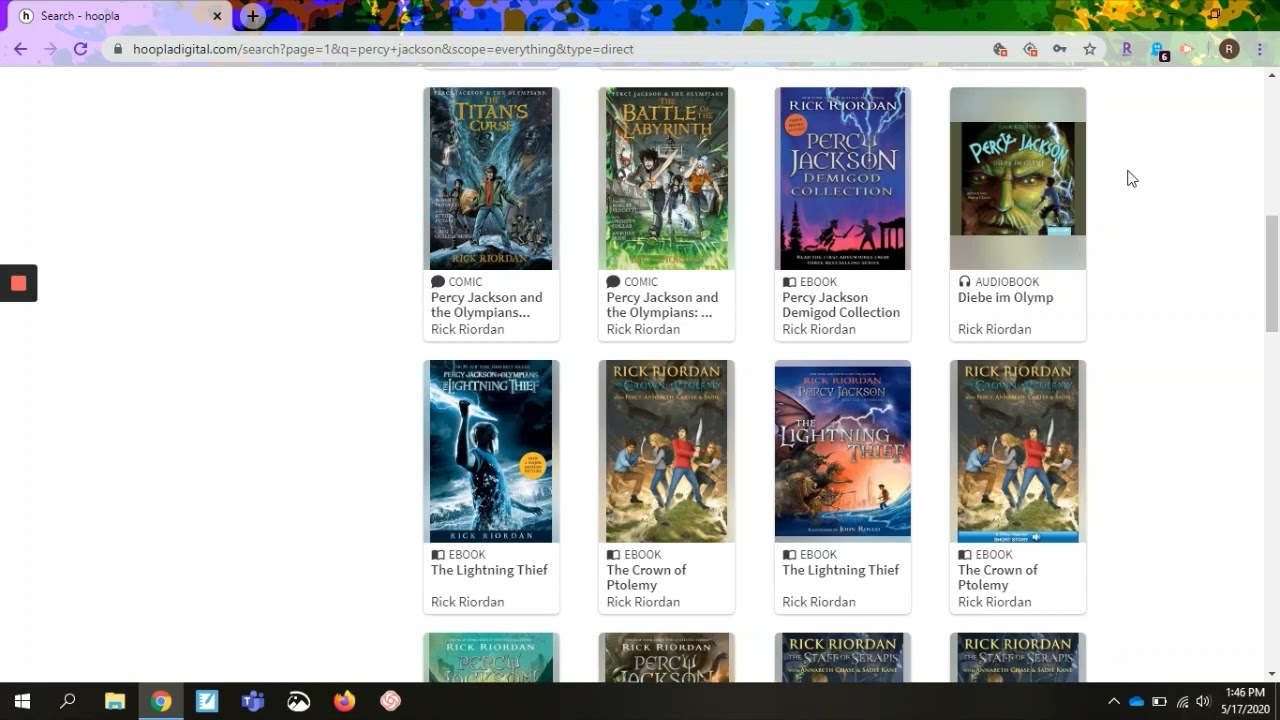Open the blue Lightning Thief ebook cover
Image resolution: width=1280 pixels, height=720 pixels.
pos(491,451)
